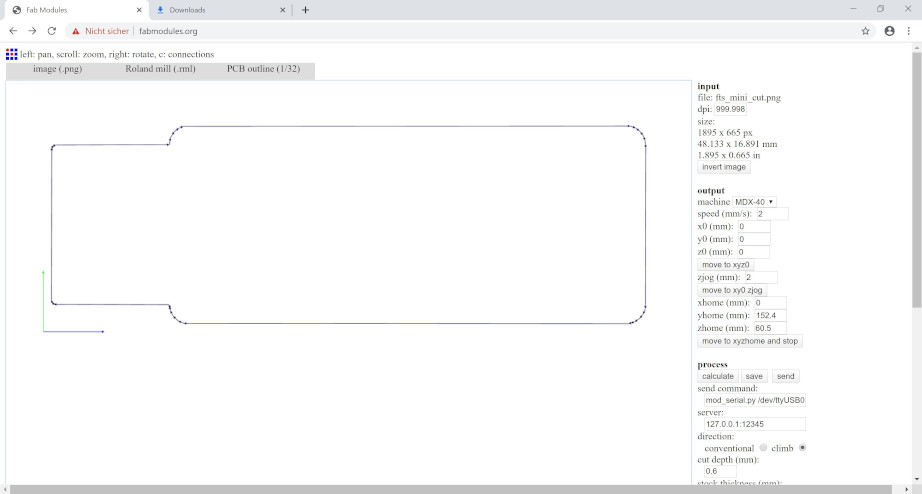Click the dpi input field
Viewport: 922px width, 494px height.
(x=730, y=109)
